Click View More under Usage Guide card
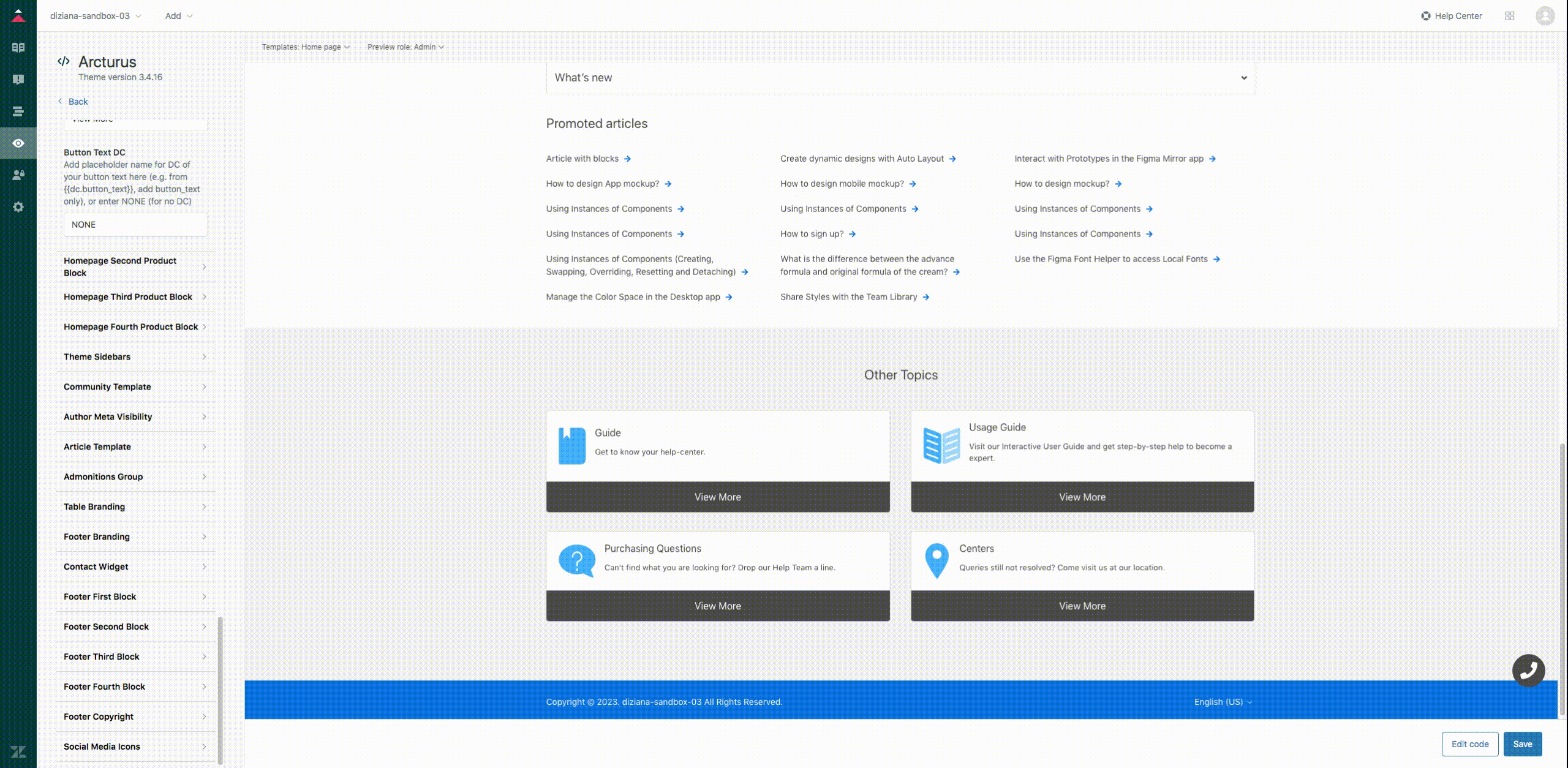This screenshot has width=1568, height=768. (1082, 497)
